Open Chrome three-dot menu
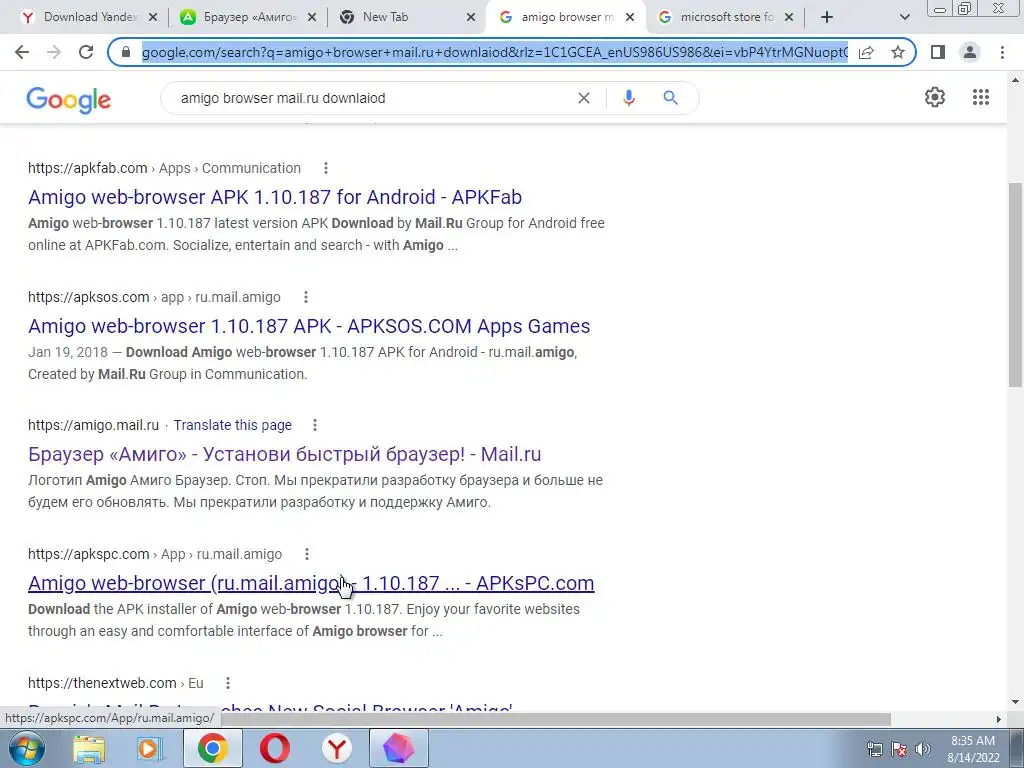The width and height of the screenshot is (1024, 768). pos(1002,52)
